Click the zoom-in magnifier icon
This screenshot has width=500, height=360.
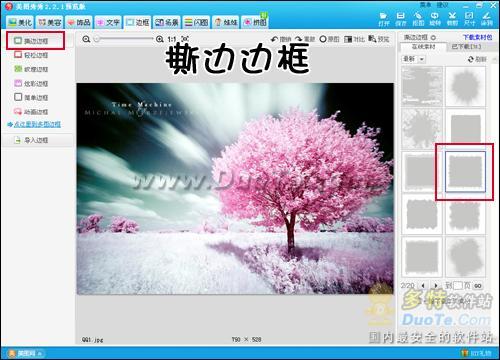tap(160, 39)
